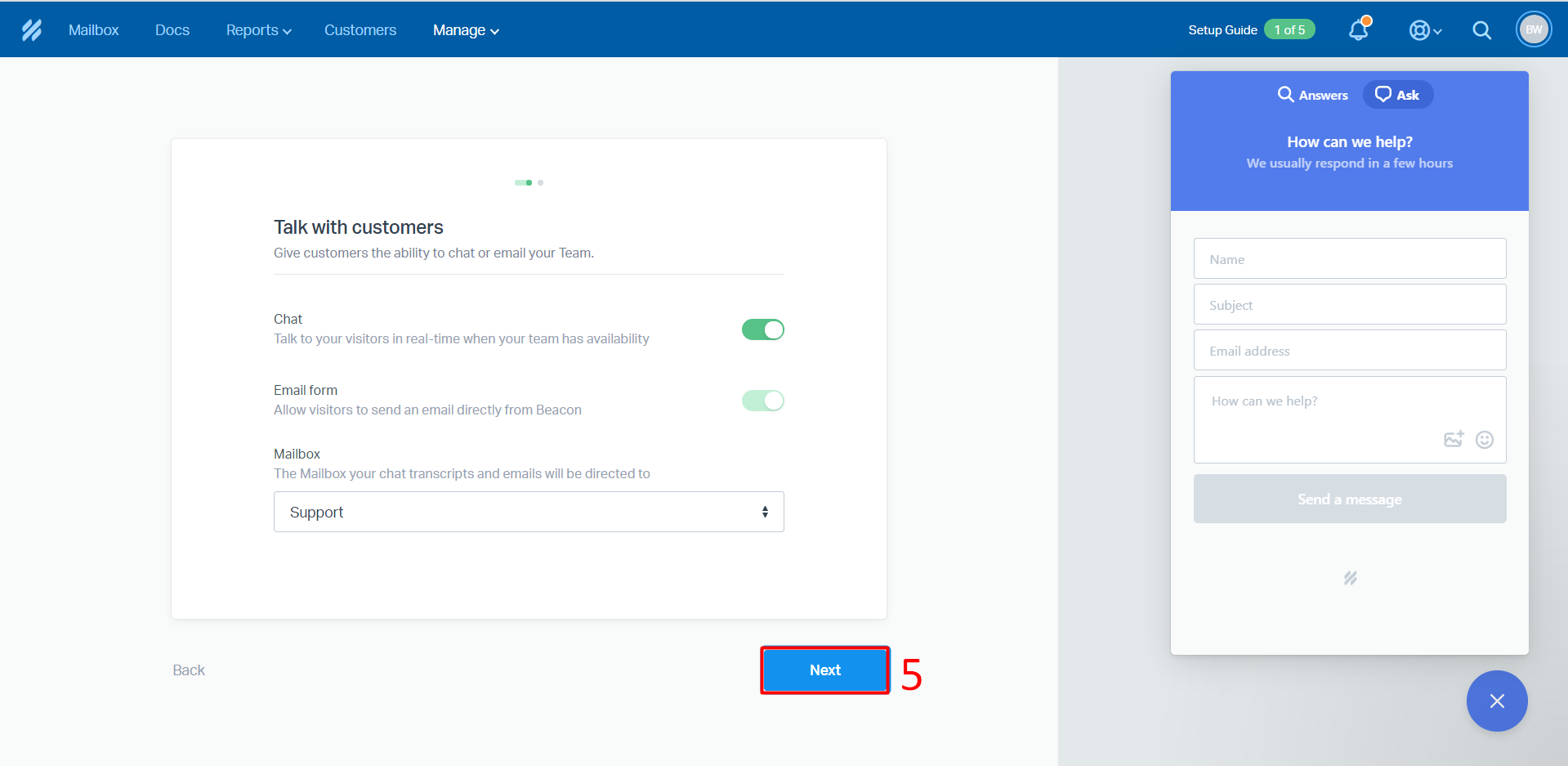
Task: Open the emoji picker in Beacon
Action: 1484,440
